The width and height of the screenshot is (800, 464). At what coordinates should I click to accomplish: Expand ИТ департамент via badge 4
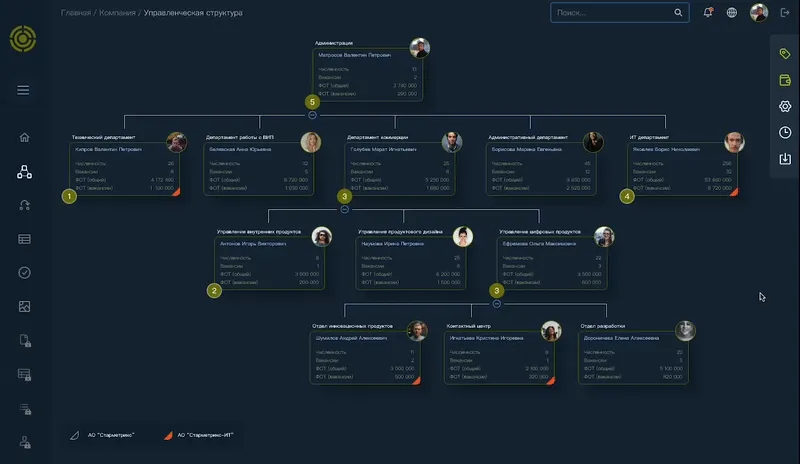(627, 197)
